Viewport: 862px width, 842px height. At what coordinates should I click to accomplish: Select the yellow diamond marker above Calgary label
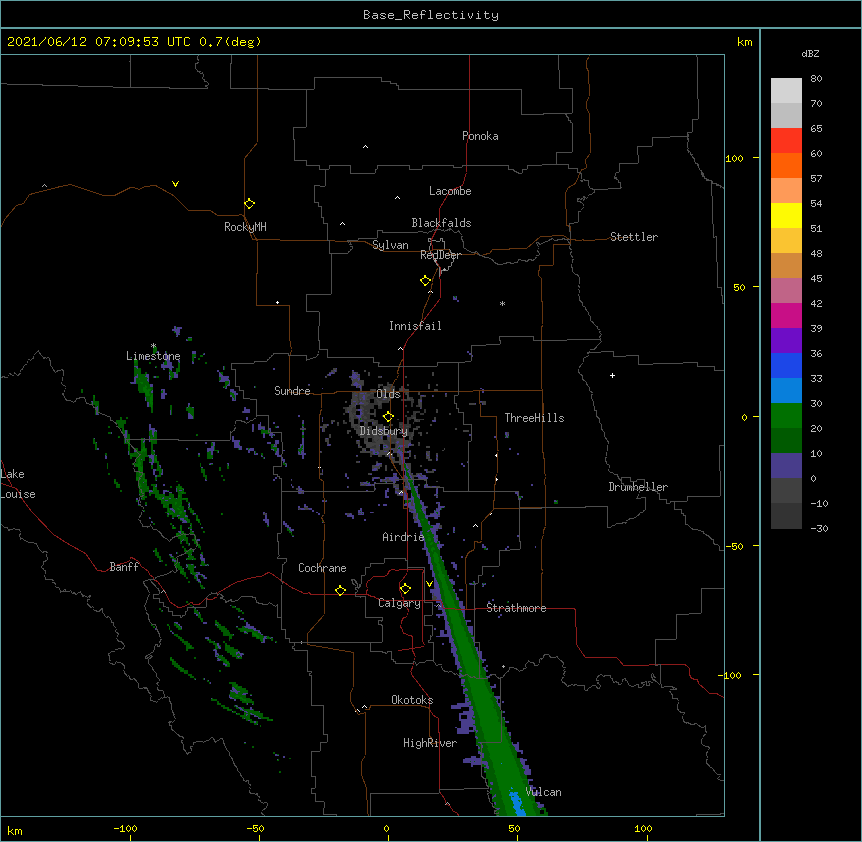click(x=405, y=589)
